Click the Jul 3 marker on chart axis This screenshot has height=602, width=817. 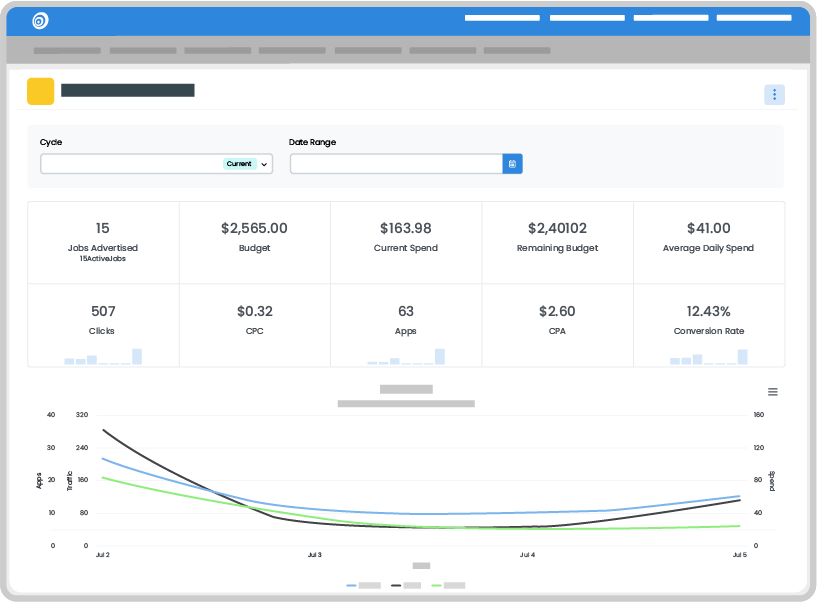pyautogui.click(x=314, y=554)
